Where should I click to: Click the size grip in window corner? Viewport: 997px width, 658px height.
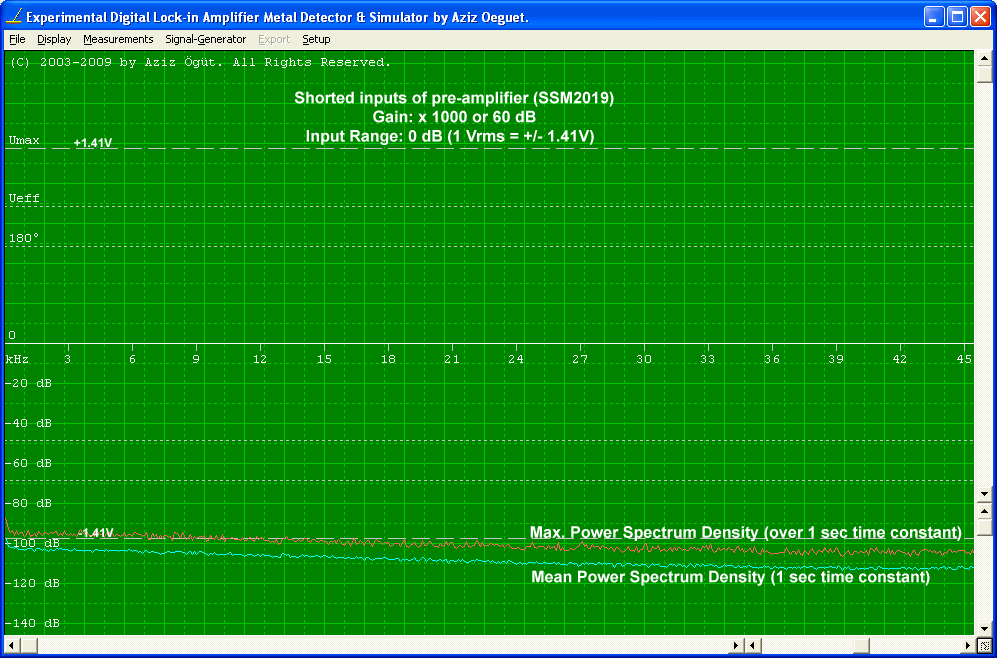[984, 646]
